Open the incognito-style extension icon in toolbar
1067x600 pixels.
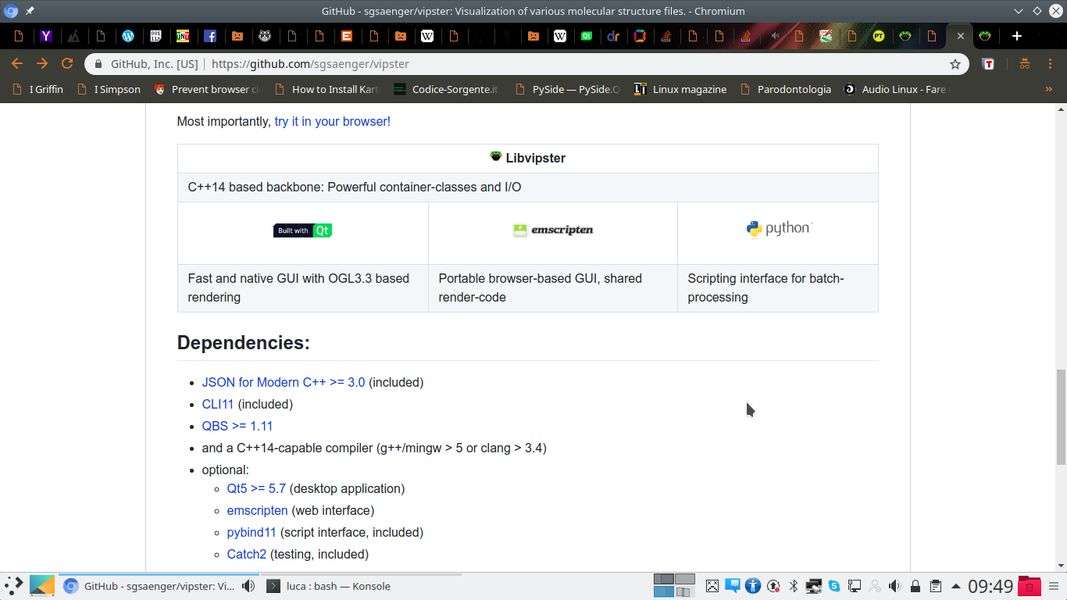(x=1024, y=64)
